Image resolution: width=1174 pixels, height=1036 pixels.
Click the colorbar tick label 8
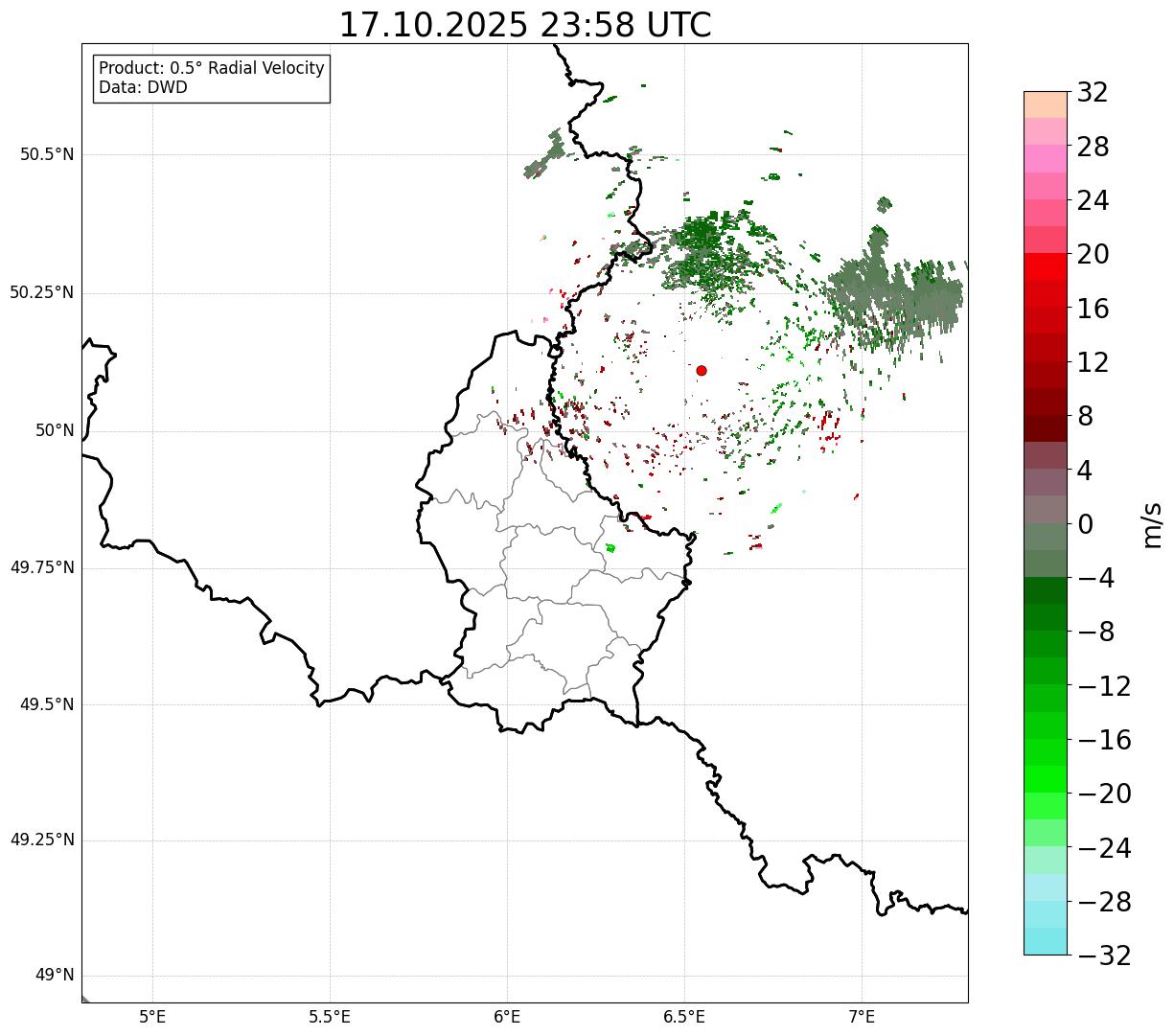click(1085, 416)
